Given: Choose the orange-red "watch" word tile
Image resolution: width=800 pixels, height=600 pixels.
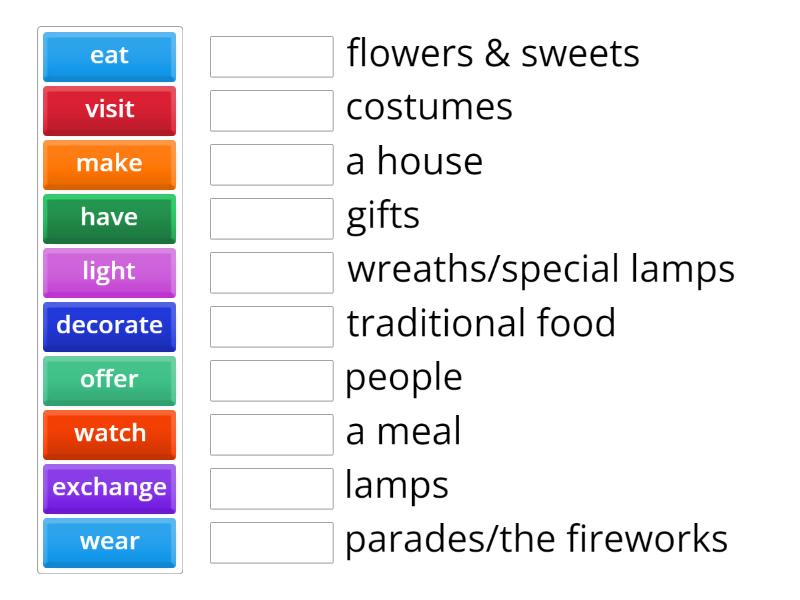Looking at the screenshot, I should coord(108,433).
